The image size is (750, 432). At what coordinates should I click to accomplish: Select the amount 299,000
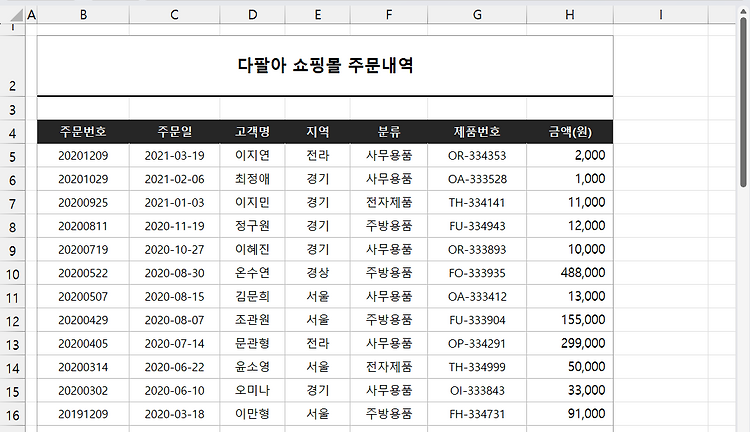point(570,343)
